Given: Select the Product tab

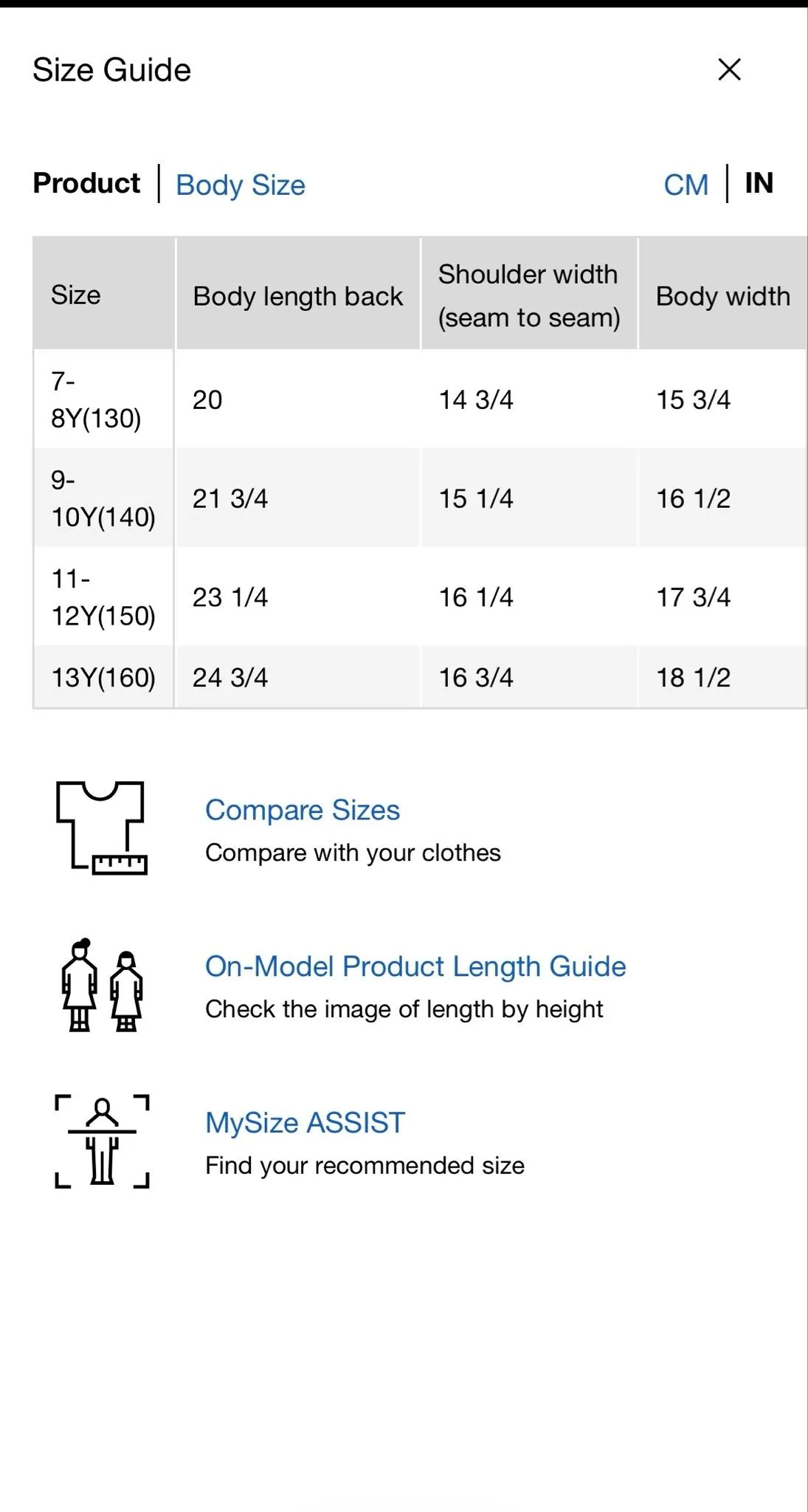Looking at the screenshot, I should (x=86, y=183).
